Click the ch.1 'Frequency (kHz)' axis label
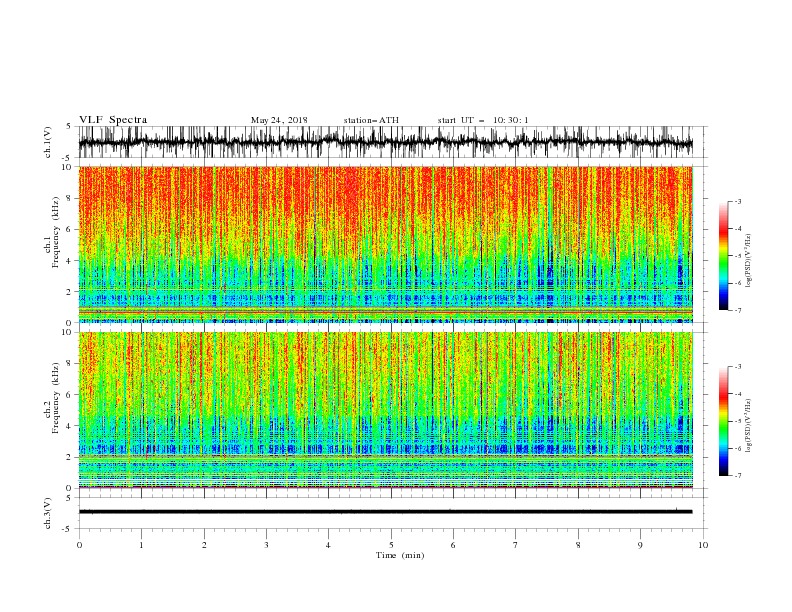The image size is (792, 612). click(56, 233)
